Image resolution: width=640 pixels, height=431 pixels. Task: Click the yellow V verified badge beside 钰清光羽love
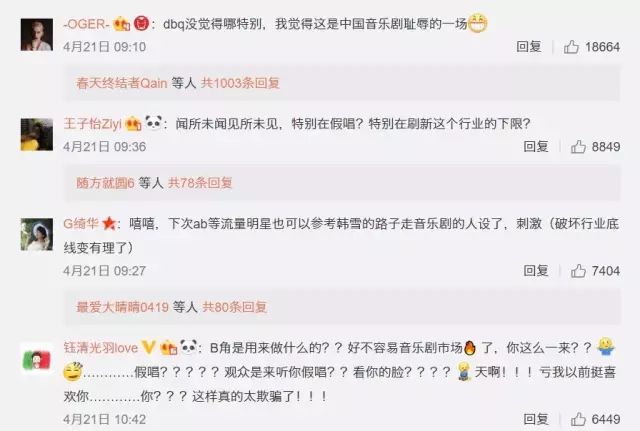click(148, 347)
